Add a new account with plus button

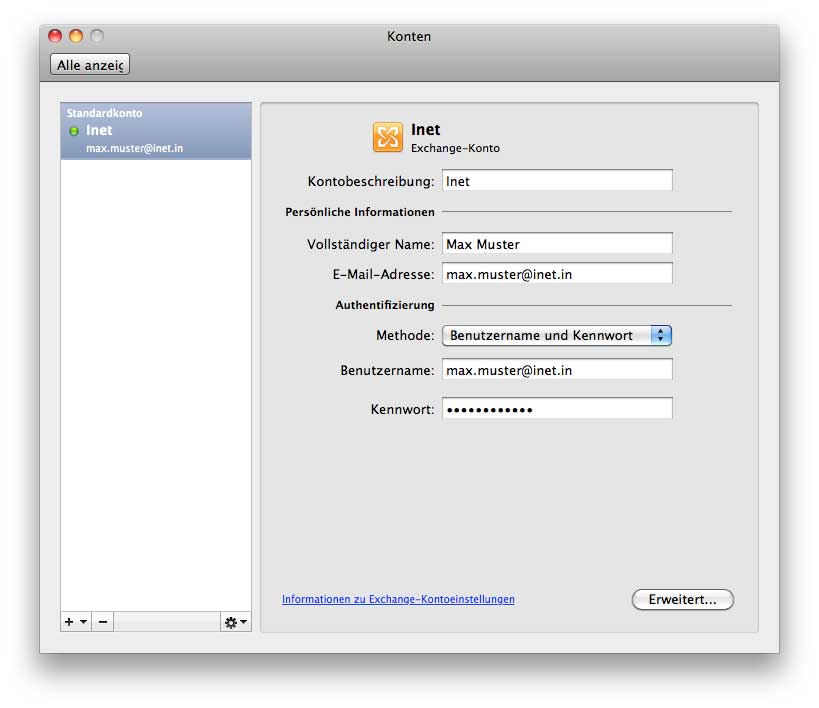[69, 622]
